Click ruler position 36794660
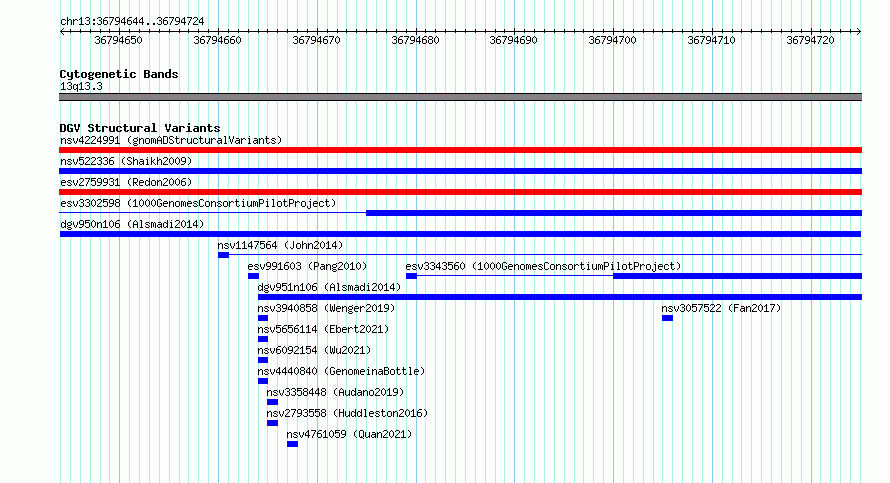Image resolution: width=890 pixels, height=483 pixels. click(217, 40)
